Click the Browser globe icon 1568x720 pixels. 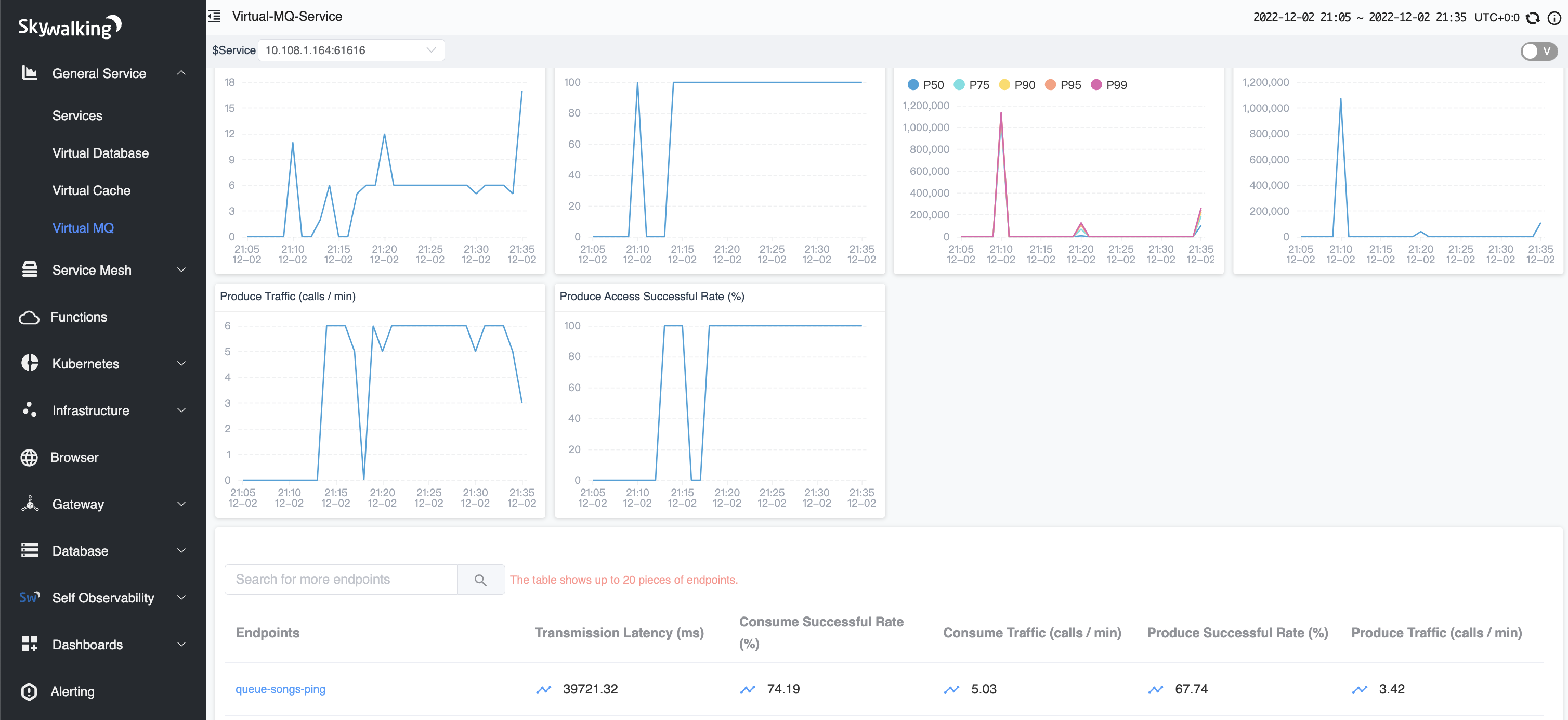click(x=29, y=457)
